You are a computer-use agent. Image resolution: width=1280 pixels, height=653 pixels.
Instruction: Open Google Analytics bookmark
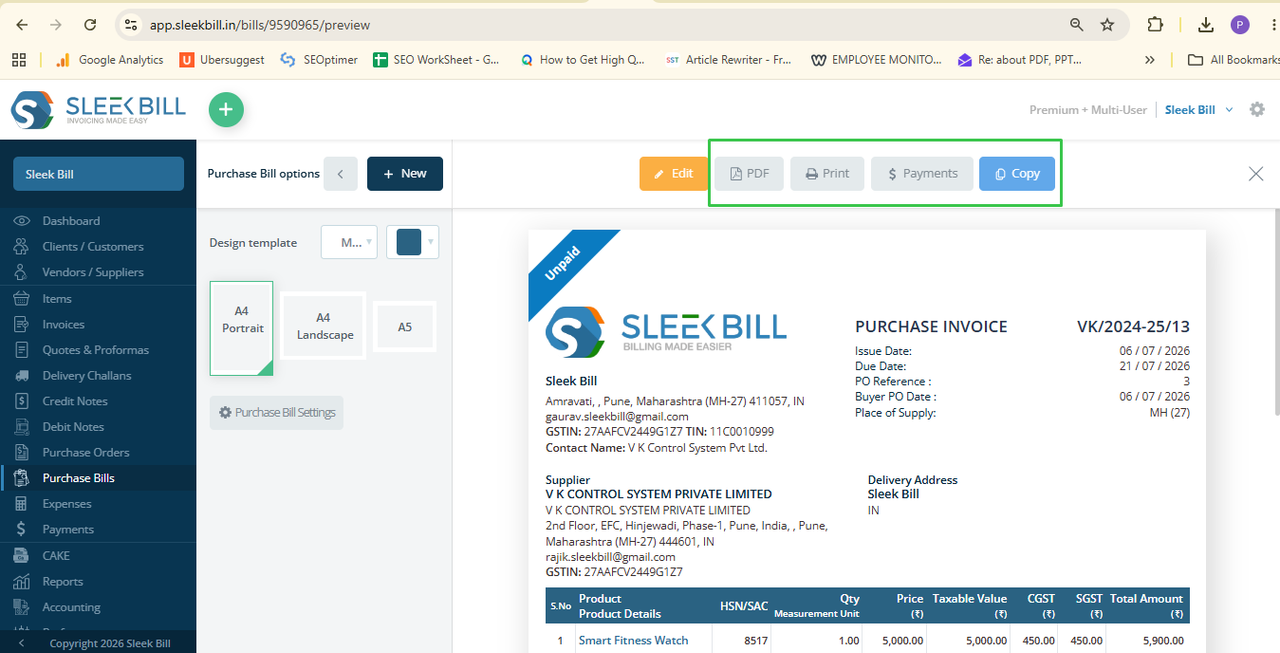coord(109,60)
